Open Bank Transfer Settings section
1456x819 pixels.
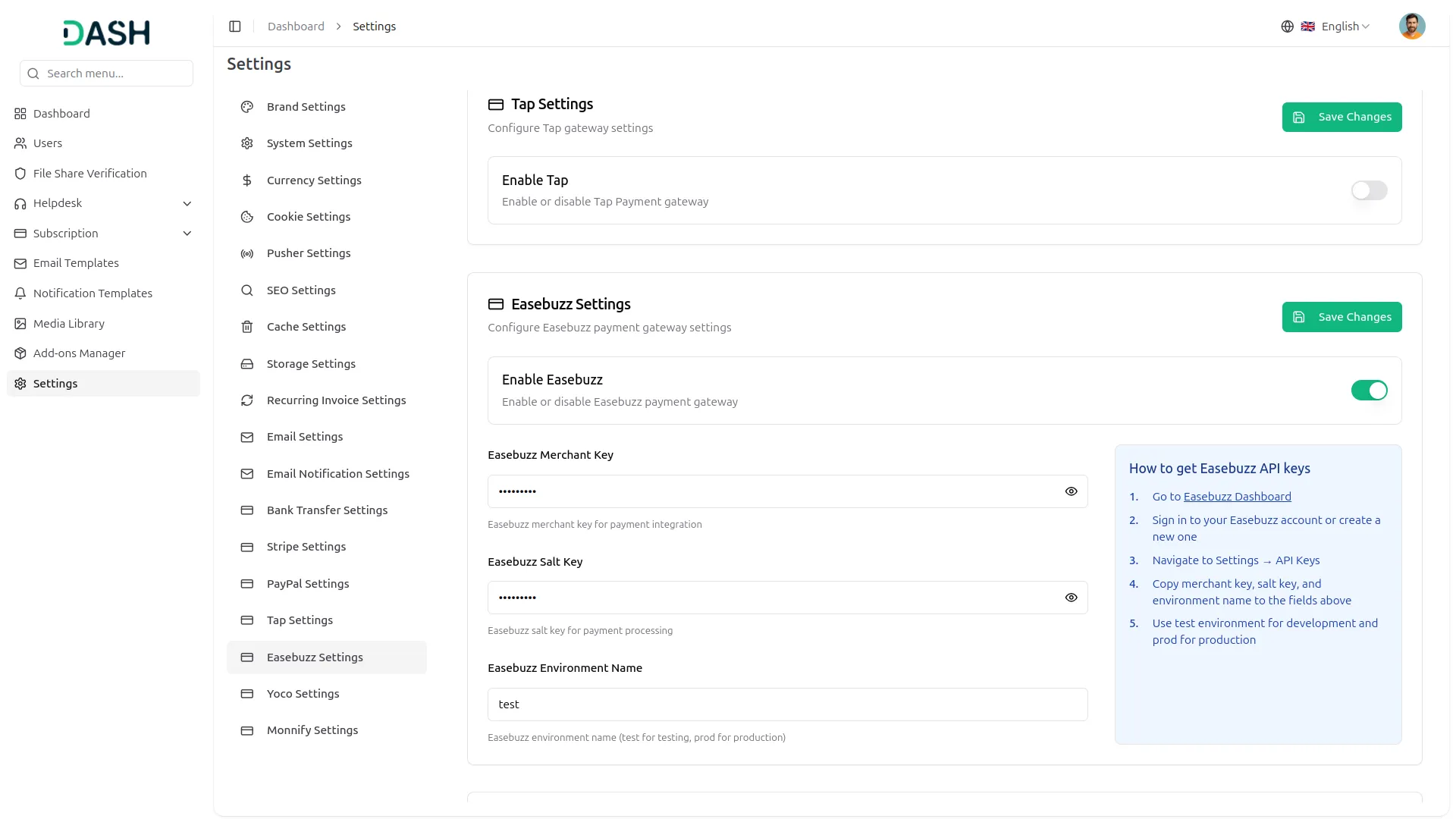[327, 510]
